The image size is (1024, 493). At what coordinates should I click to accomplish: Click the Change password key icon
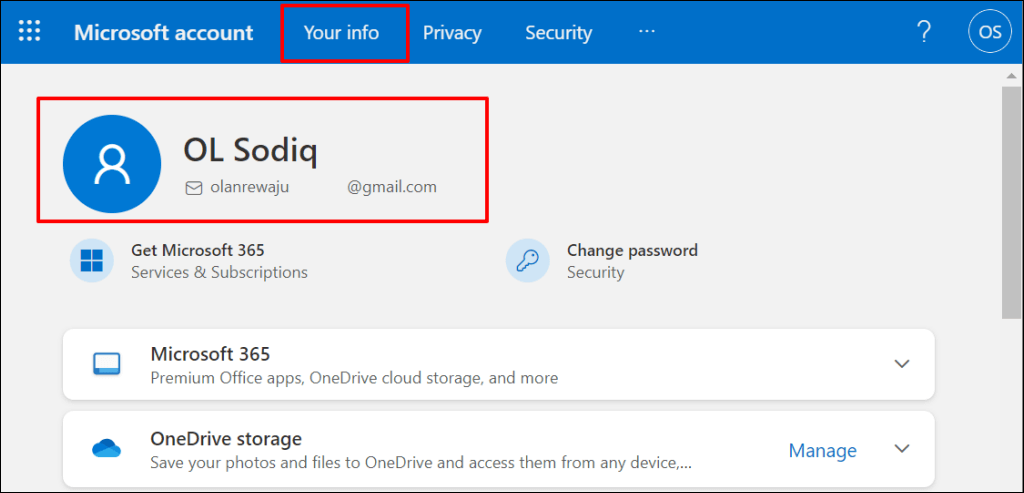[x=527, y=261]
